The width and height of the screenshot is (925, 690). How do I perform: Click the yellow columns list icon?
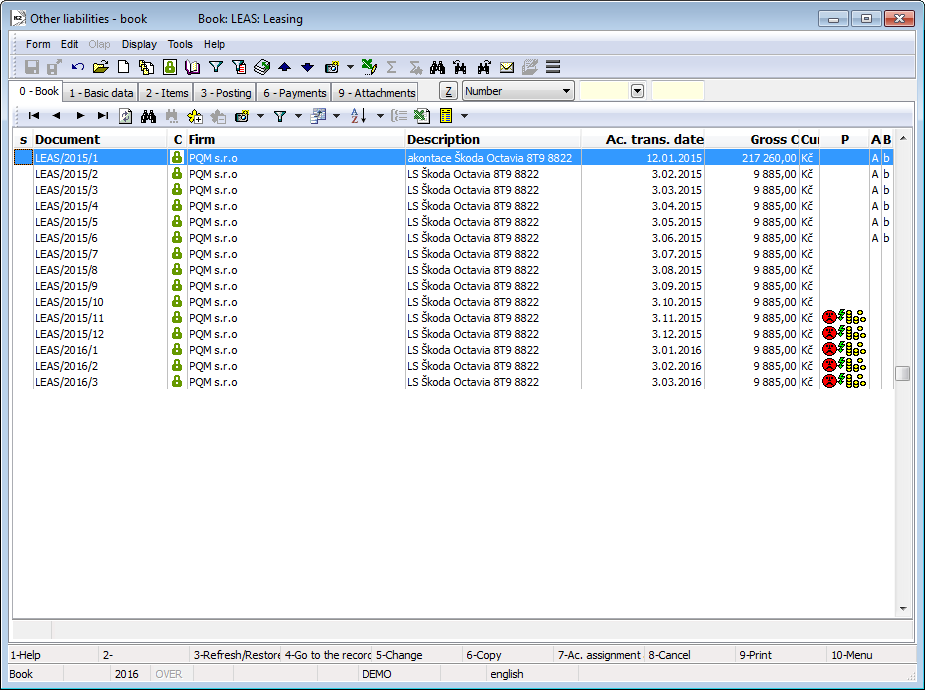click(446, 116)
